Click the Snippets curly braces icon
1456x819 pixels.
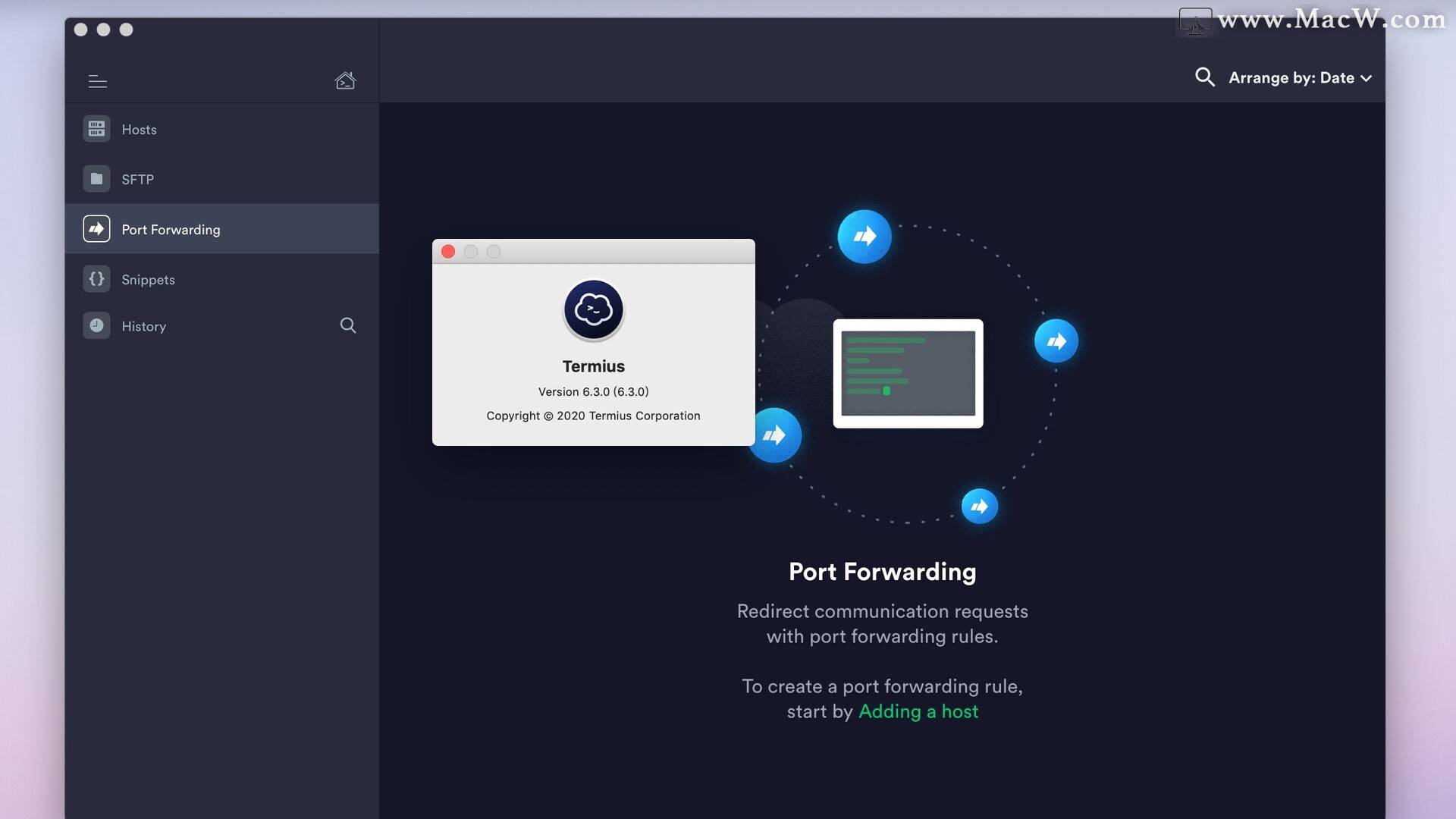[96, 279]
